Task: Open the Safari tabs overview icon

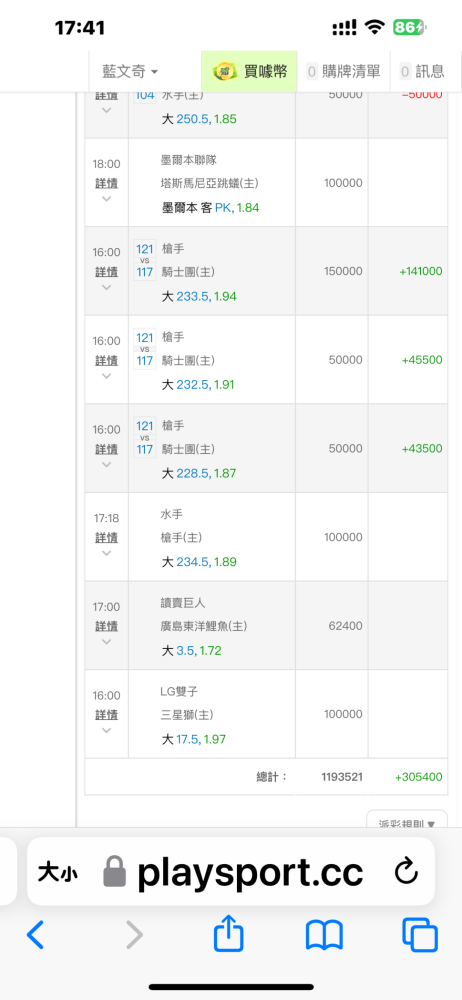Action: (420, 935)
